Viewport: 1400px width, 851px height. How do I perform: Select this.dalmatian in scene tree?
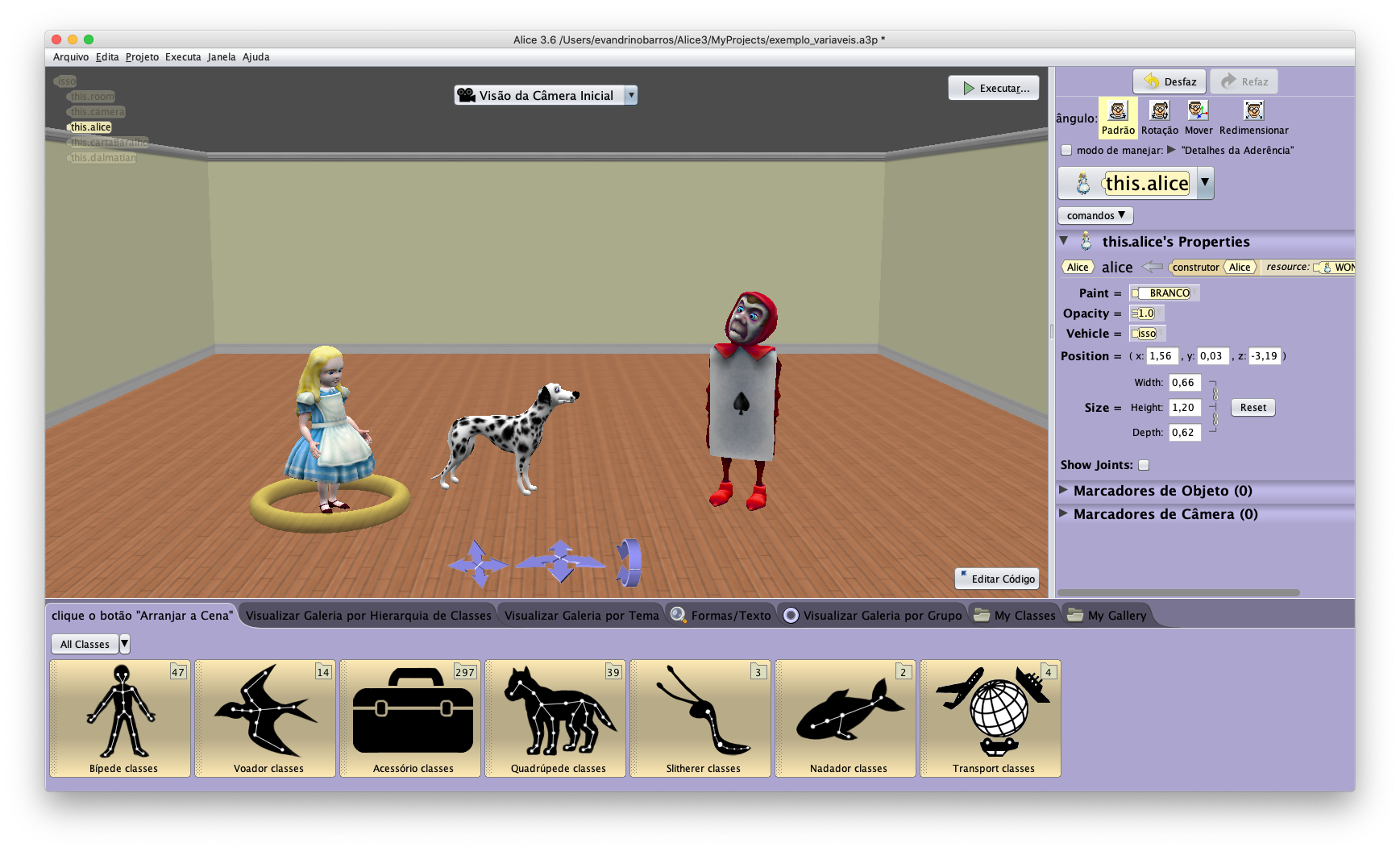pos(103,158)
